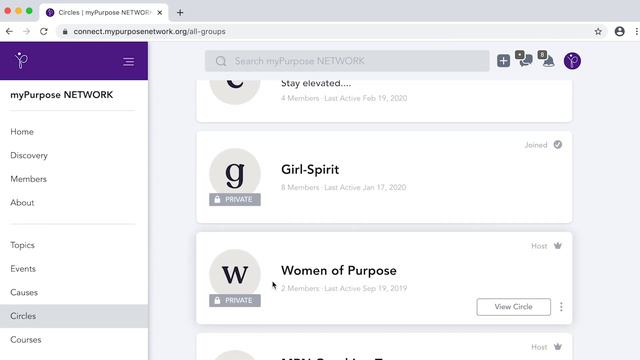This screenshot has width=640, height=360.
Task: Open Discovery in sidebar
Action: [29, 156]
